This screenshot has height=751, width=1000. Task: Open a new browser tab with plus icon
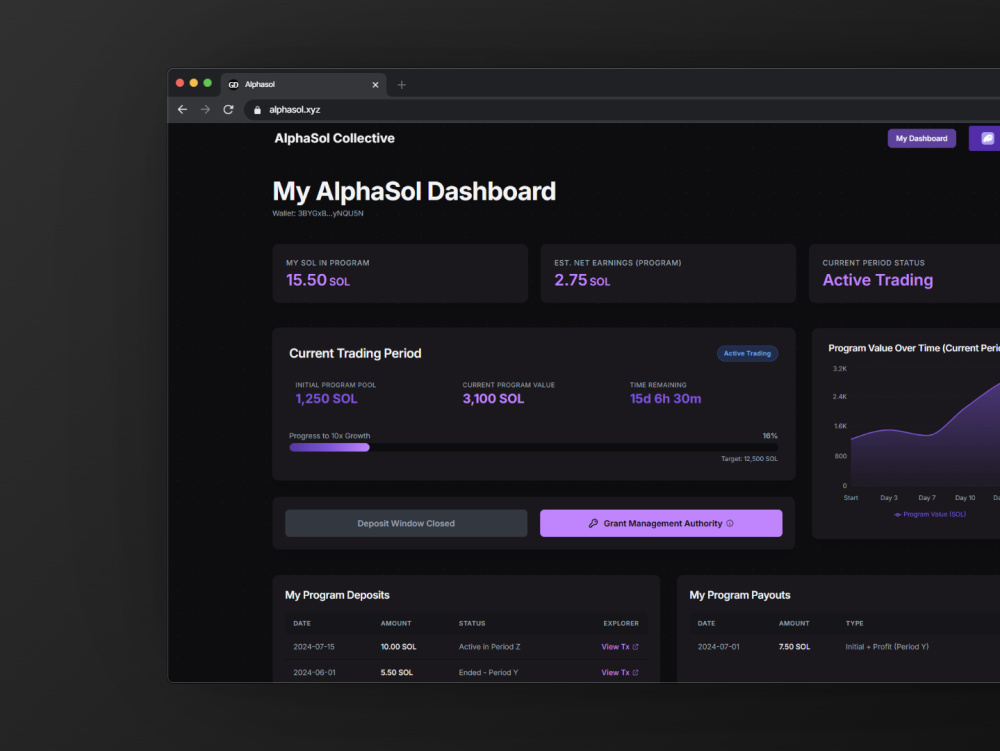click(401, 85)
